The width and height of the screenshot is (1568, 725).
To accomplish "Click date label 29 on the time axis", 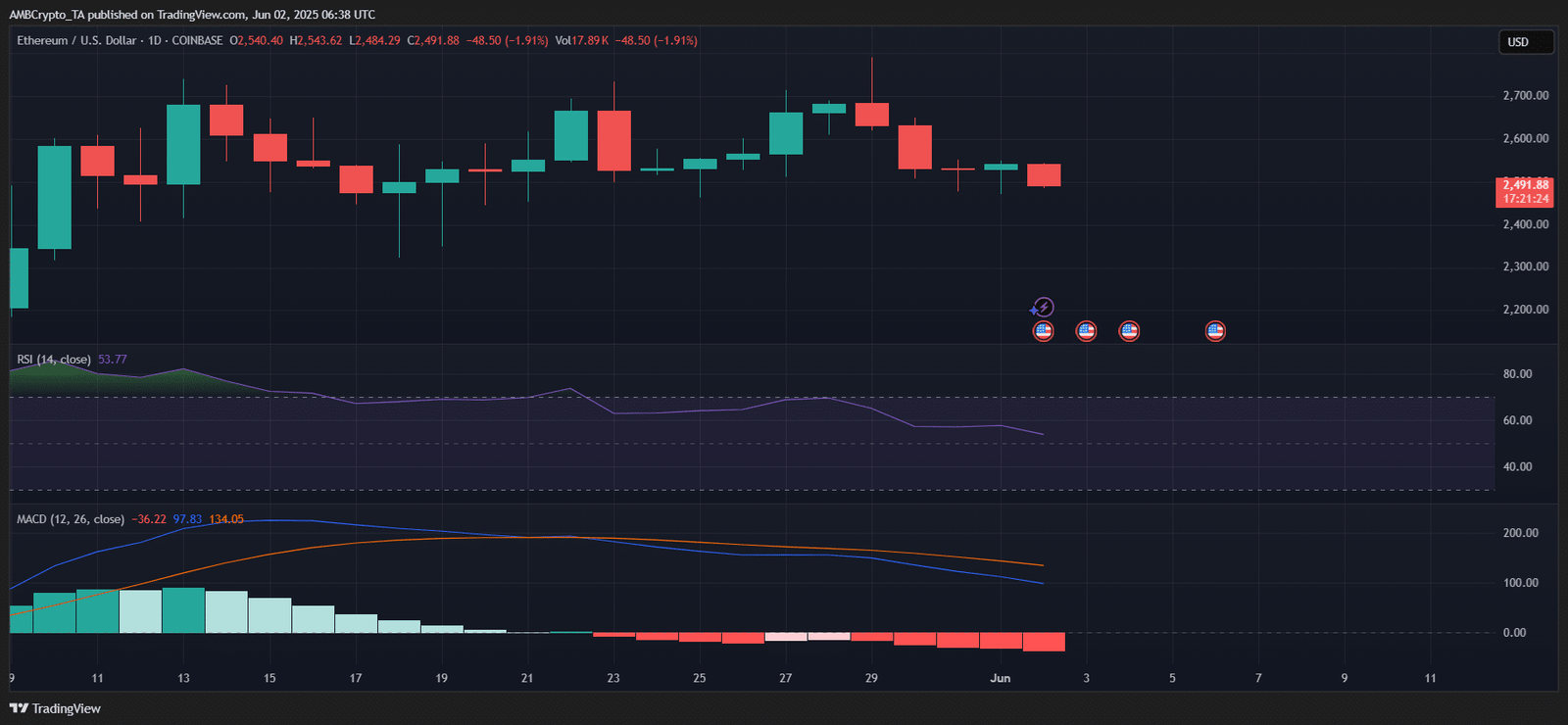I will point(871,678).
